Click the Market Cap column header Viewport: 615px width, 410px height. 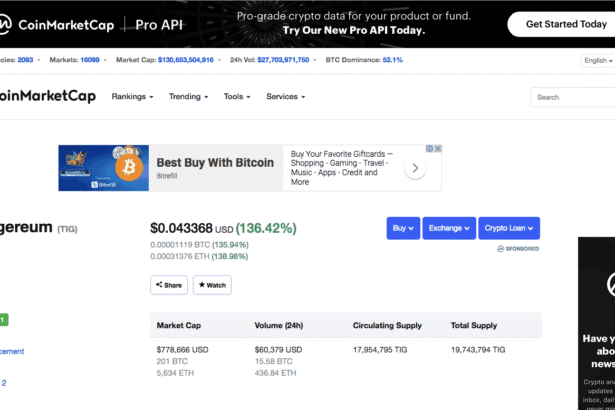(179, 325)
